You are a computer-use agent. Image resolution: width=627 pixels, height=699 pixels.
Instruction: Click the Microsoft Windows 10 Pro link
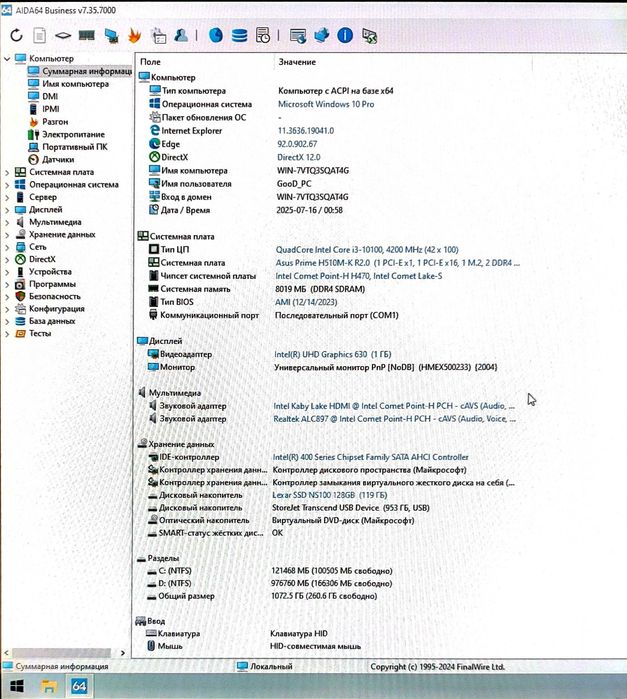pyautogui.click(x=326, y=104)
